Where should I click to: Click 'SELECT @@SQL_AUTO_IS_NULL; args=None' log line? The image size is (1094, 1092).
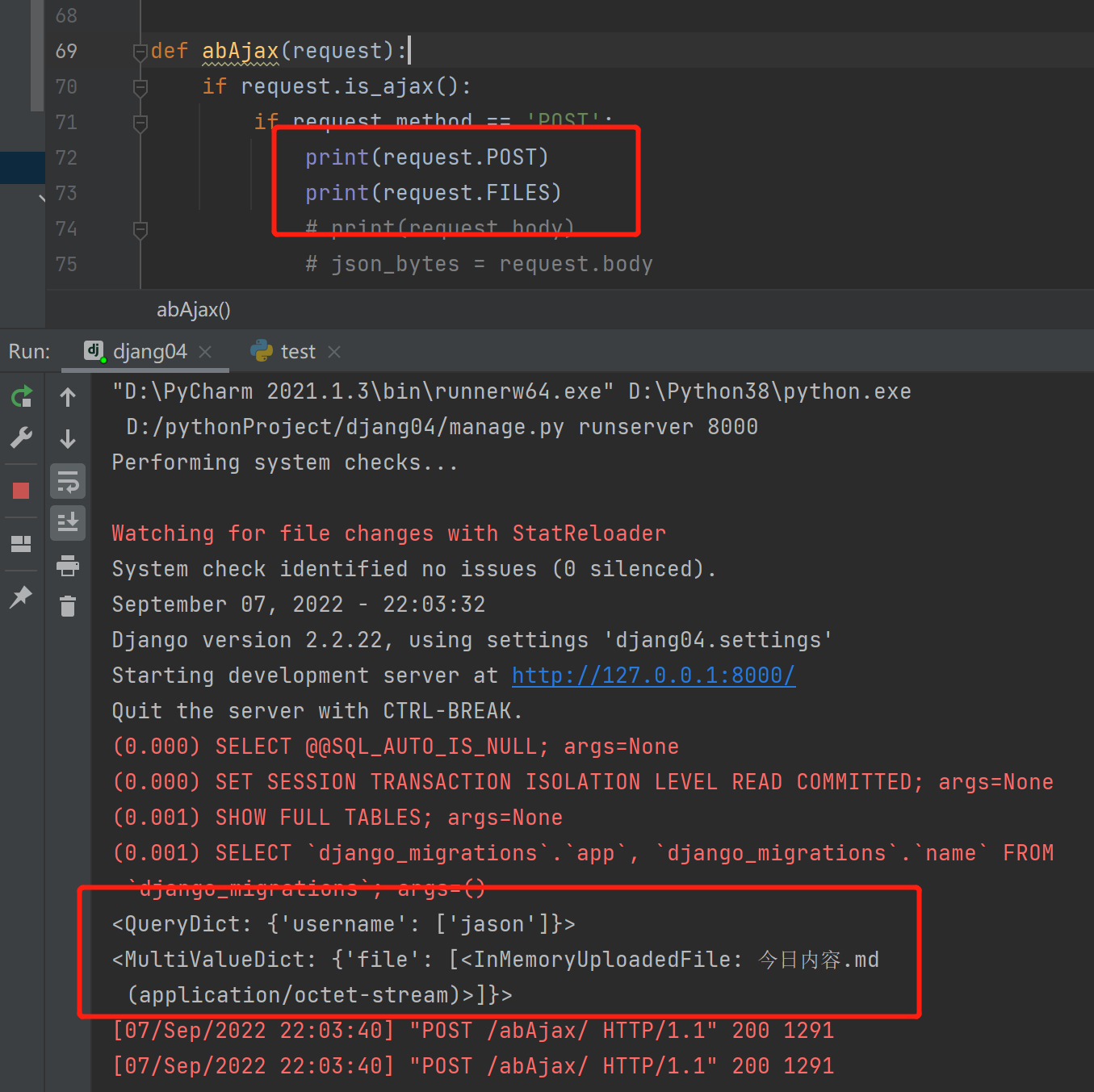(396, 747)
